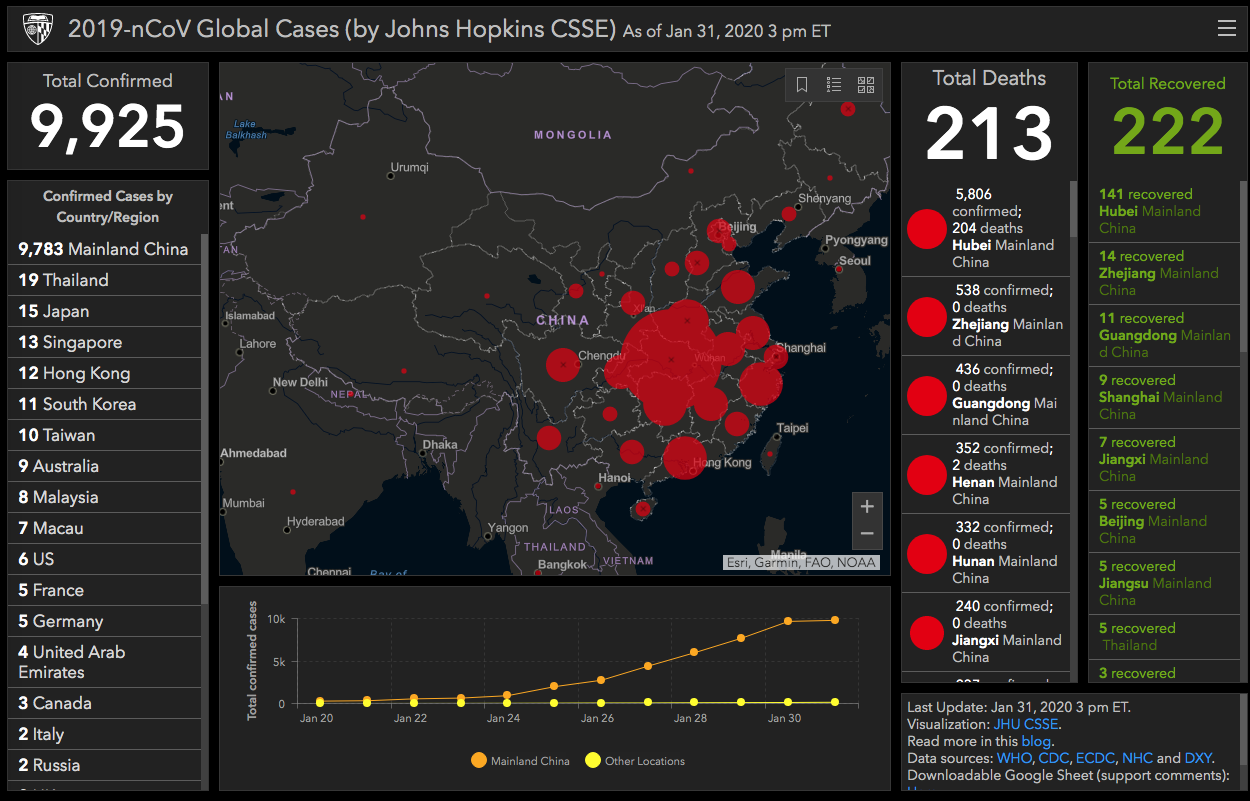Select the "11 South Korea" row
1250x801 pixels.
tap(104, 404)
